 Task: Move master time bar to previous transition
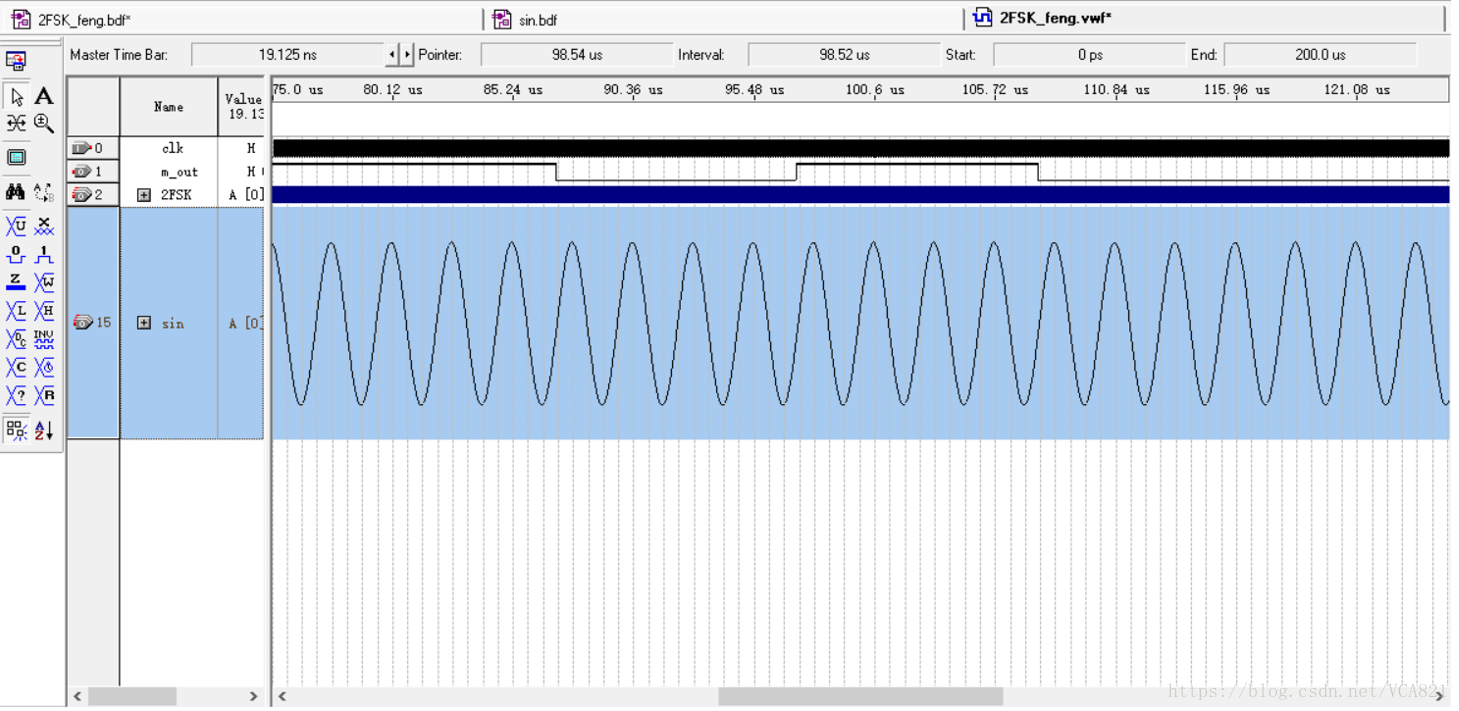pyautogui.click(x=392, y=55)
